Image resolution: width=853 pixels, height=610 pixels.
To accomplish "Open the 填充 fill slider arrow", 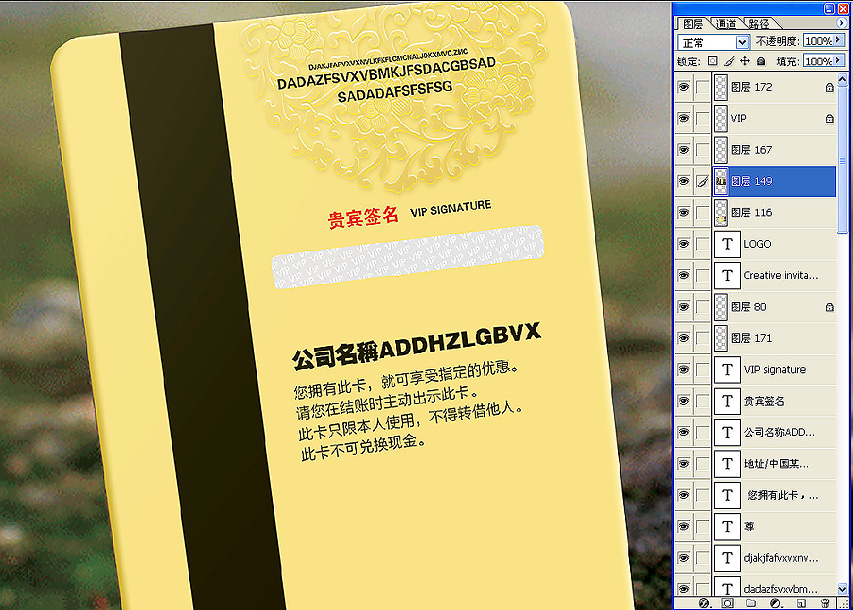I will [838, 61].
